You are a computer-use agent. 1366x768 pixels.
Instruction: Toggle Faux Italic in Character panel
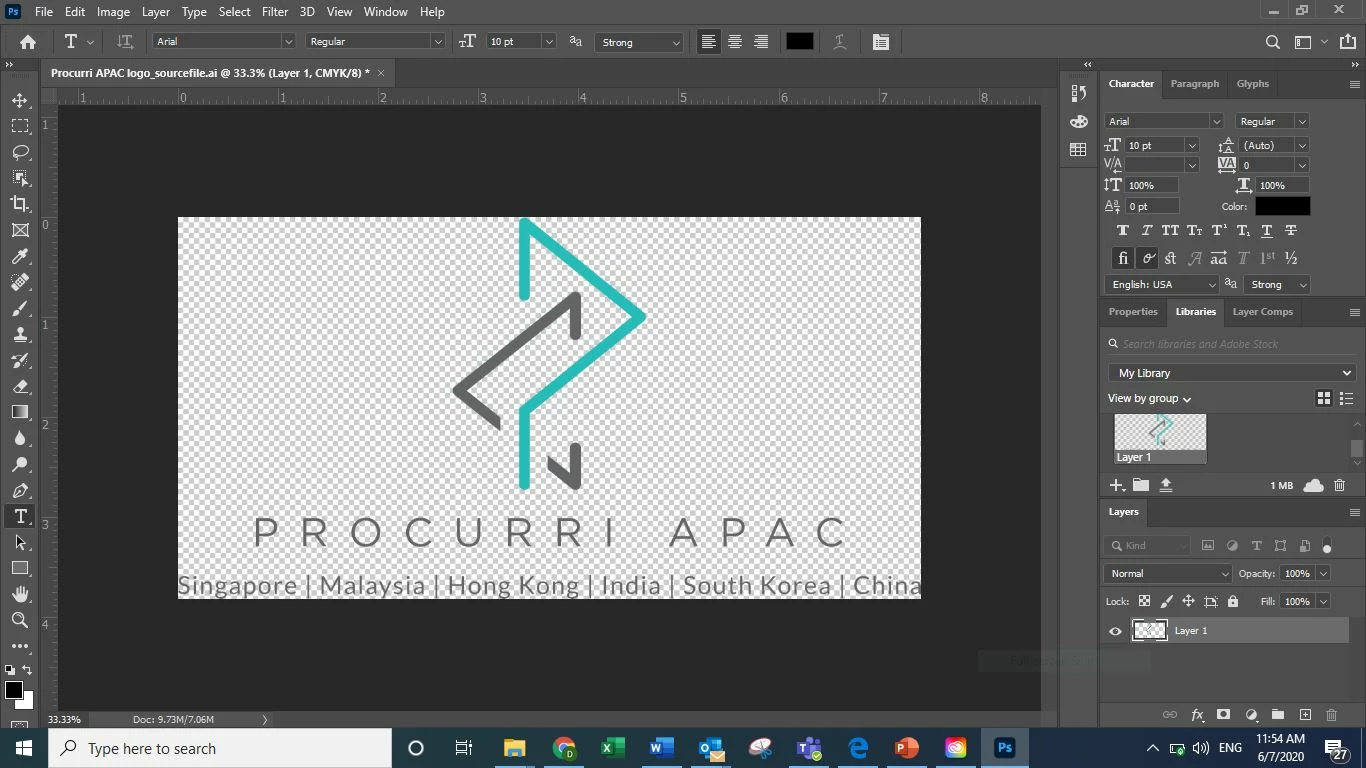click(x=1146, y=231)
